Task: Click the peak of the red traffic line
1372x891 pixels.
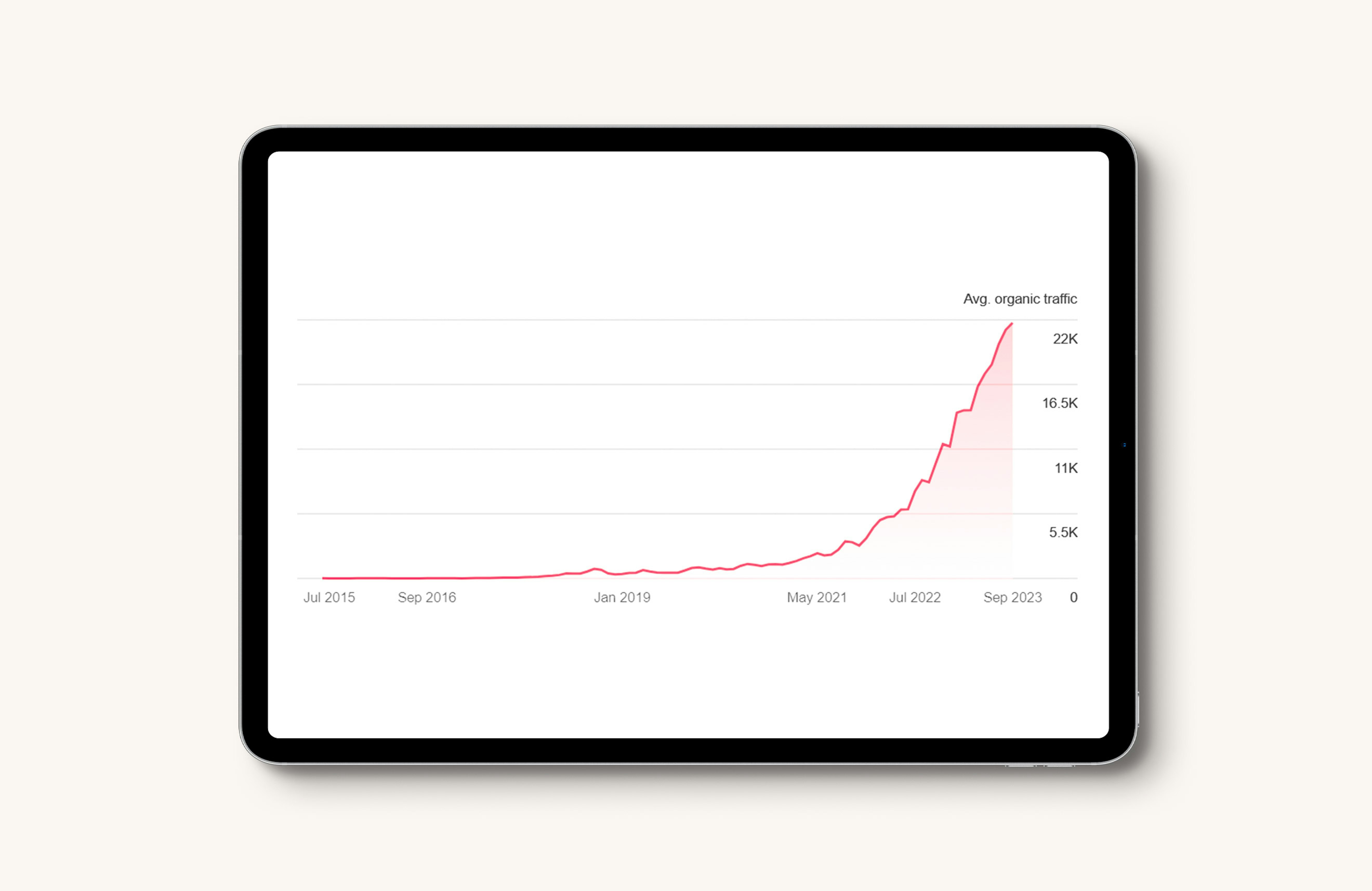Action: 1012,324
